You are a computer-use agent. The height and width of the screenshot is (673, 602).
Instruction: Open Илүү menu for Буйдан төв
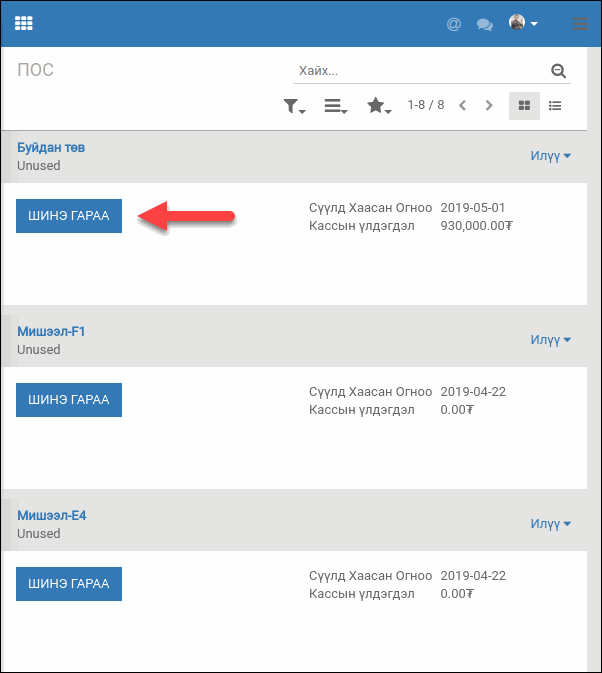(x=550, y=156)
